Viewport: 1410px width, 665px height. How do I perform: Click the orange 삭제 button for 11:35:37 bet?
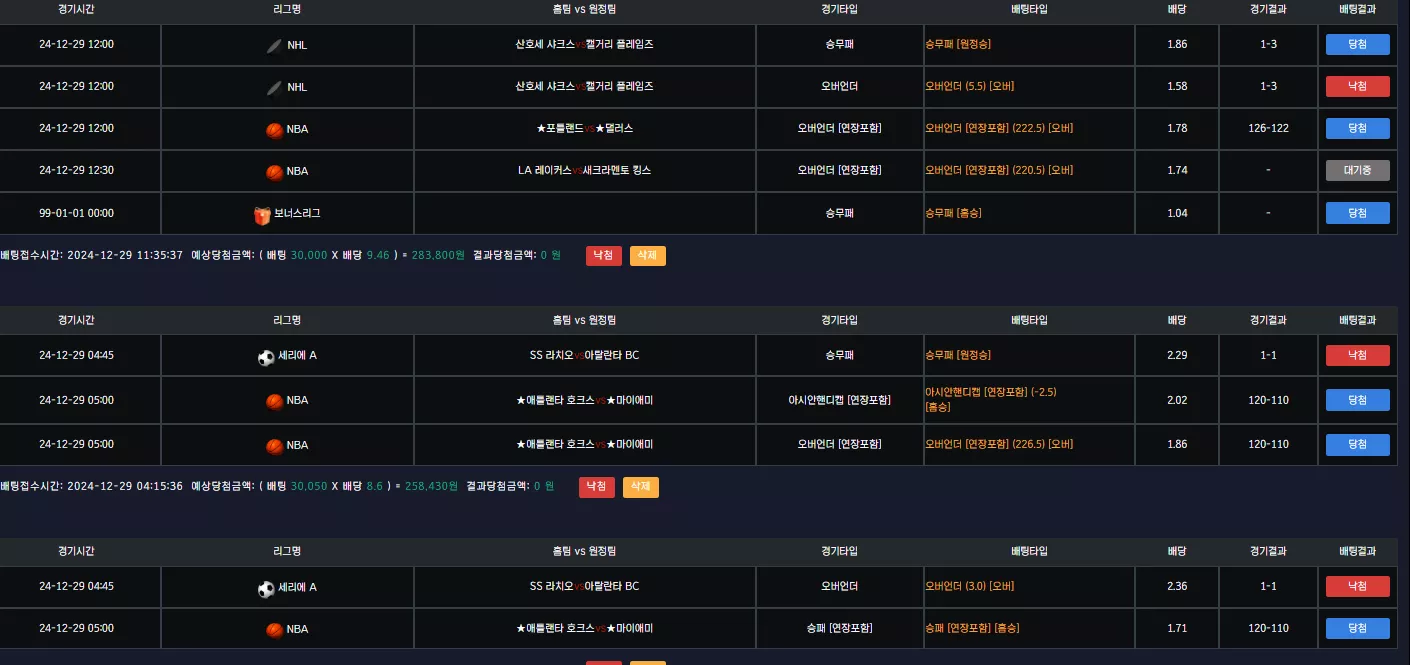pyautogui.click(x=648, y=256)
